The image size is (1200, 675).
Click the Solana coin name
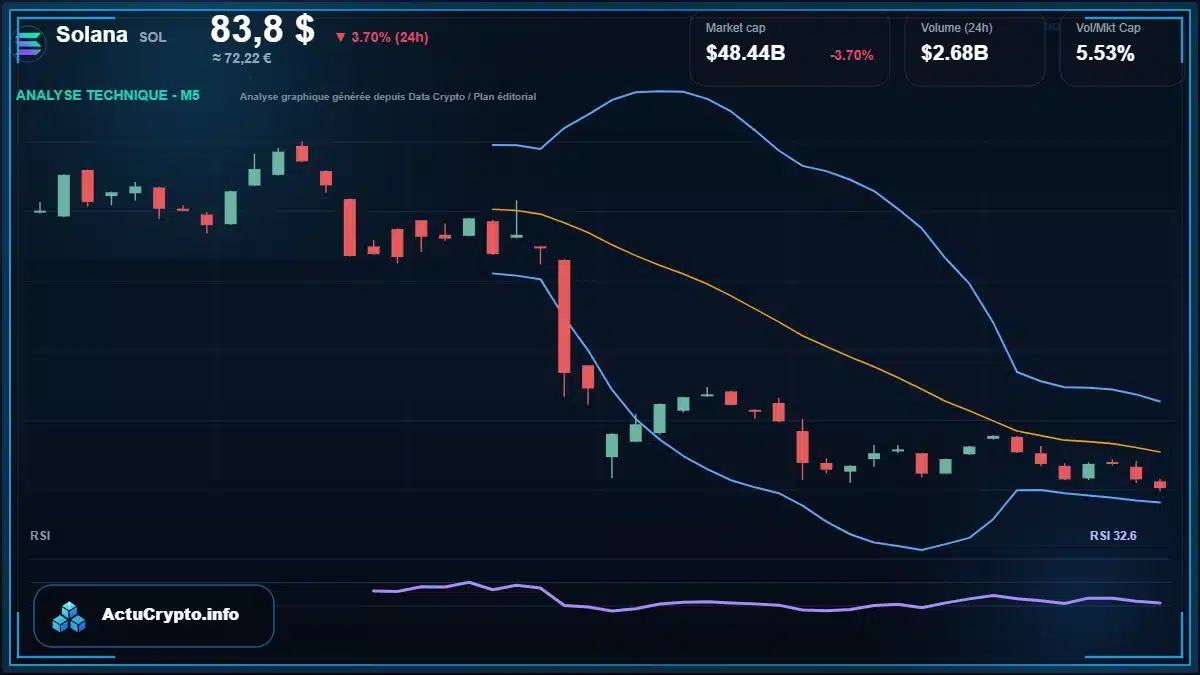(92, 35)
